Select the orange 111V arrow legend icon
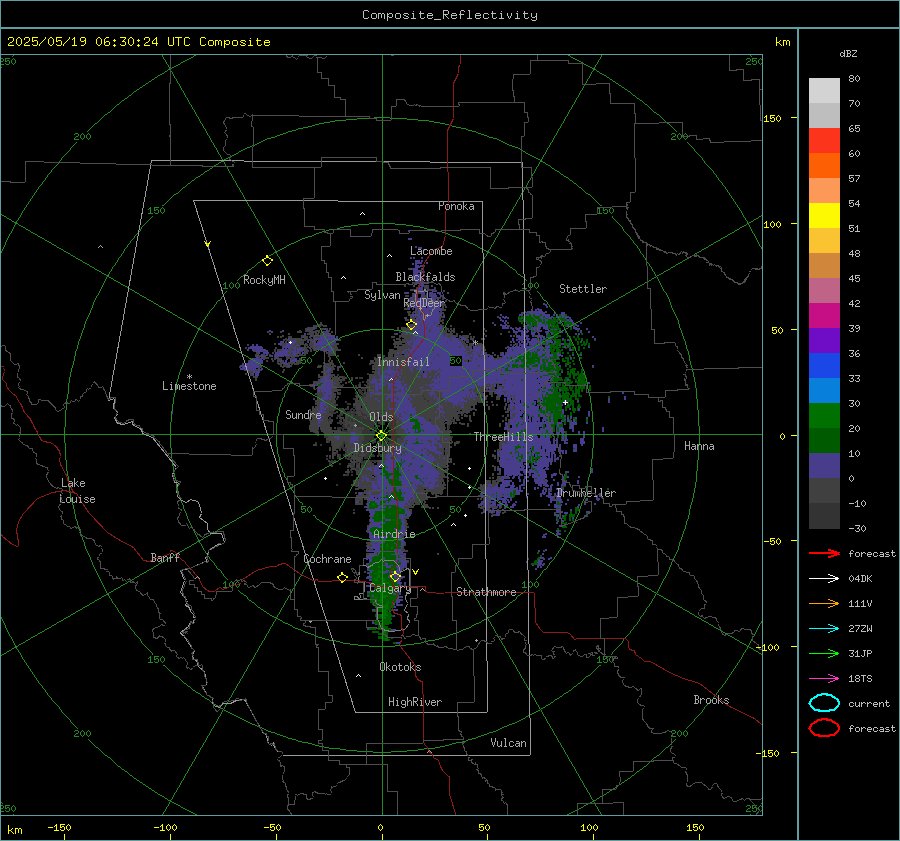 pyautogui.click(x=824, y=603)
